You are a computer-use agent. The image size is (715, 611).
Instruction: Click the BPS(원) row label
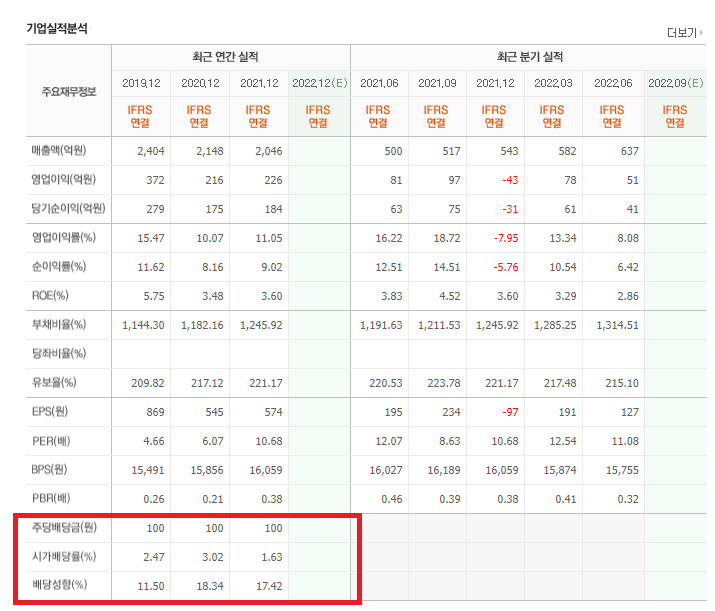[x=49, y=469]
